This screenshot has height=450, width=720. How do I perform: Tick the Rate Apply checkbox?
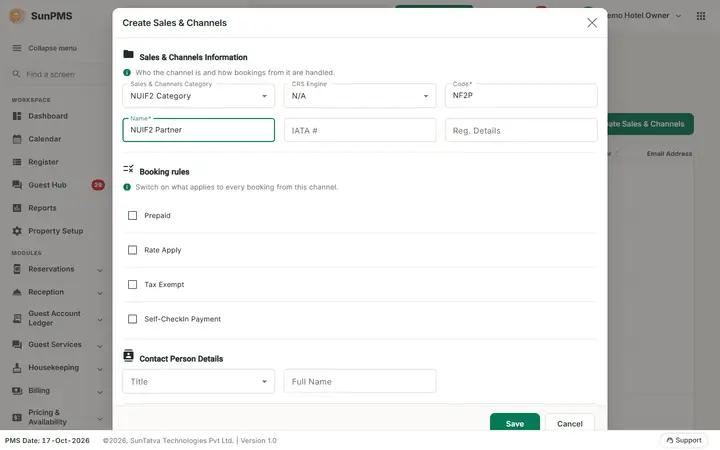pos(132,250)
